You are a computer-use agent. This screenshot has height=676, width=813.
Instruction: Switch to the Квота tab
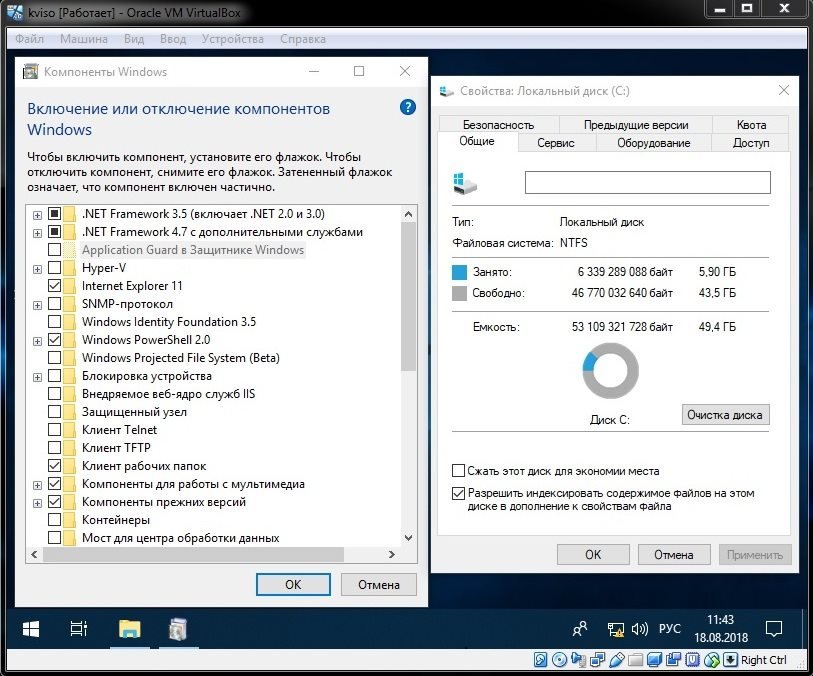(x=751, y=124)
